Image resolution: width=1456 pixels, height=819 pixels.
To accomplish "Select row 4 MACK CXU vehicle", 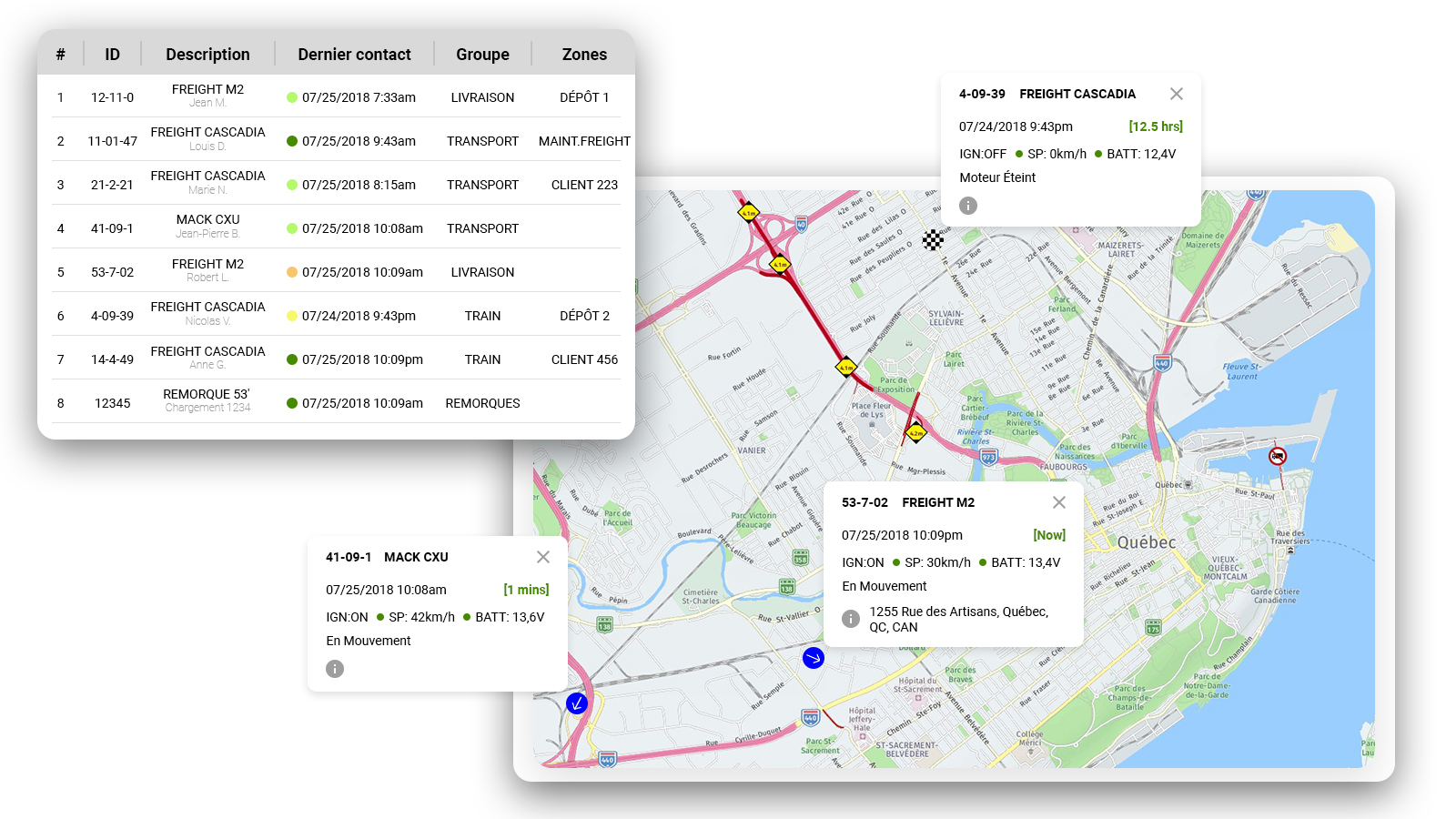I will (207, 227).
